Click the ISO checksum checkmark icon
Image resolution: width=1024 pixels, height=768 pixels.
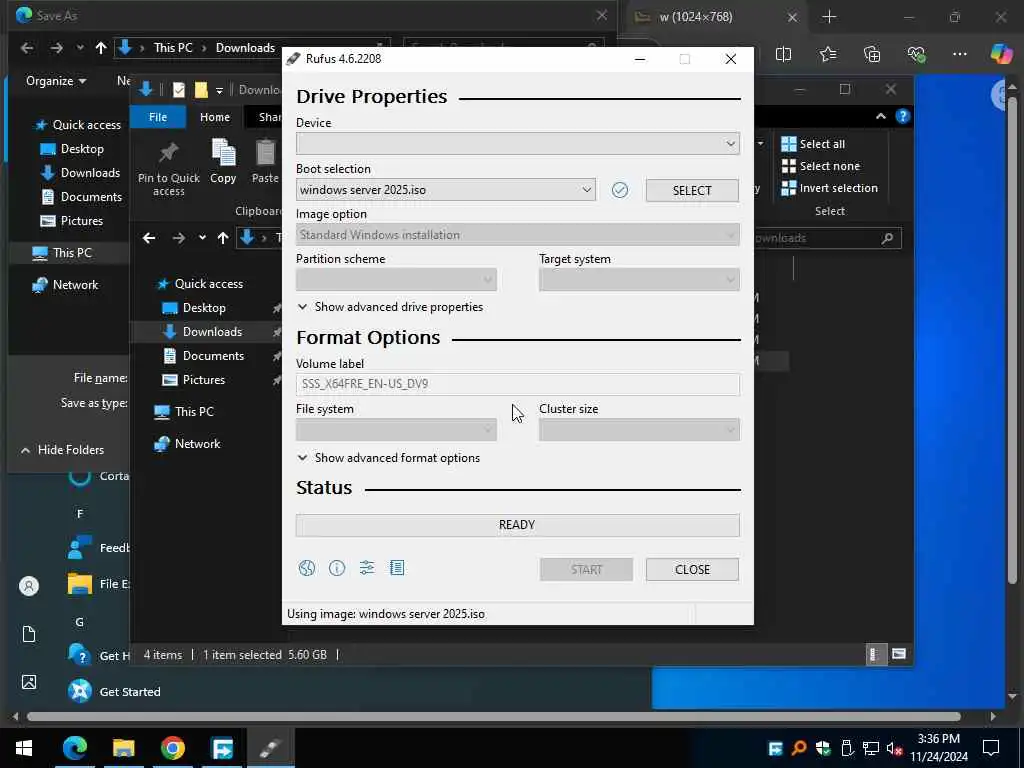620,190
